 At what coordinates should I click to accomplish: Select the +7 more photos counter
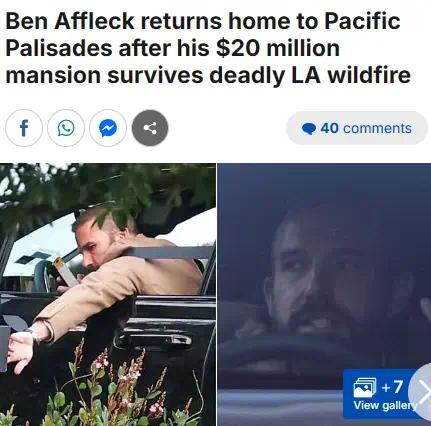(392, 387)
